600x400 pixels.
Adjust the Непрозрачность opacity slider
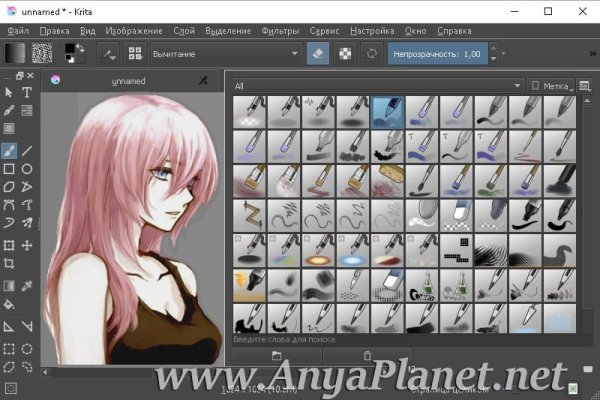point(437,54)
